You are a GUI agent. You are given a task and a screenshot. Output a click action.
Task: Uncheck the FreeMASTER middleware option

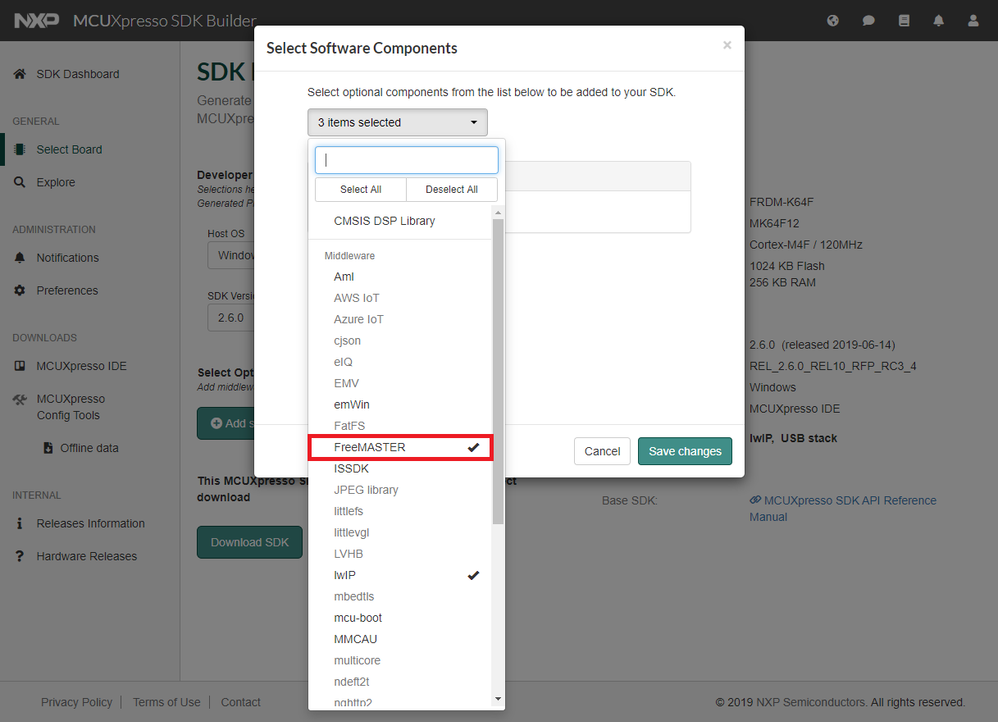(400, 447)
